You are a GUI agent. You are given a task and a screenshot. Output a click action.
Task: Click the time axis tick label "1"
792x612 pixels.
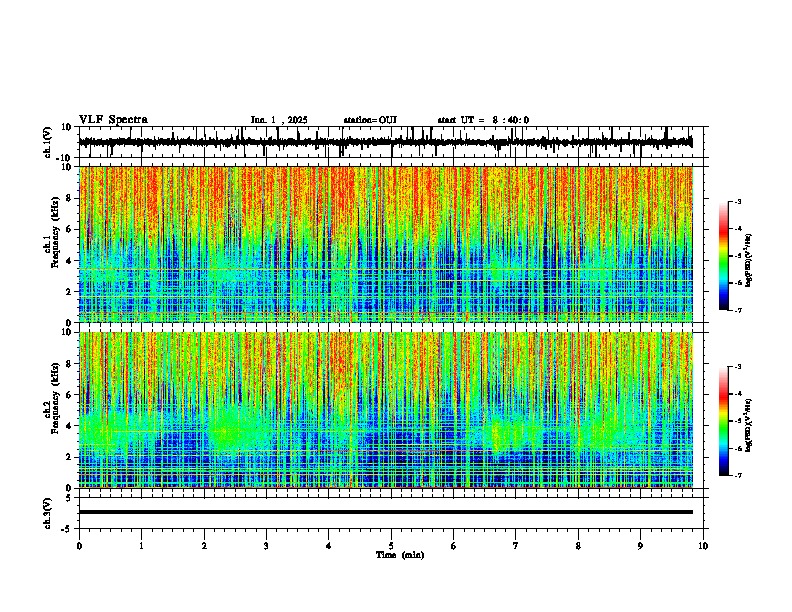tap(141, 546)
